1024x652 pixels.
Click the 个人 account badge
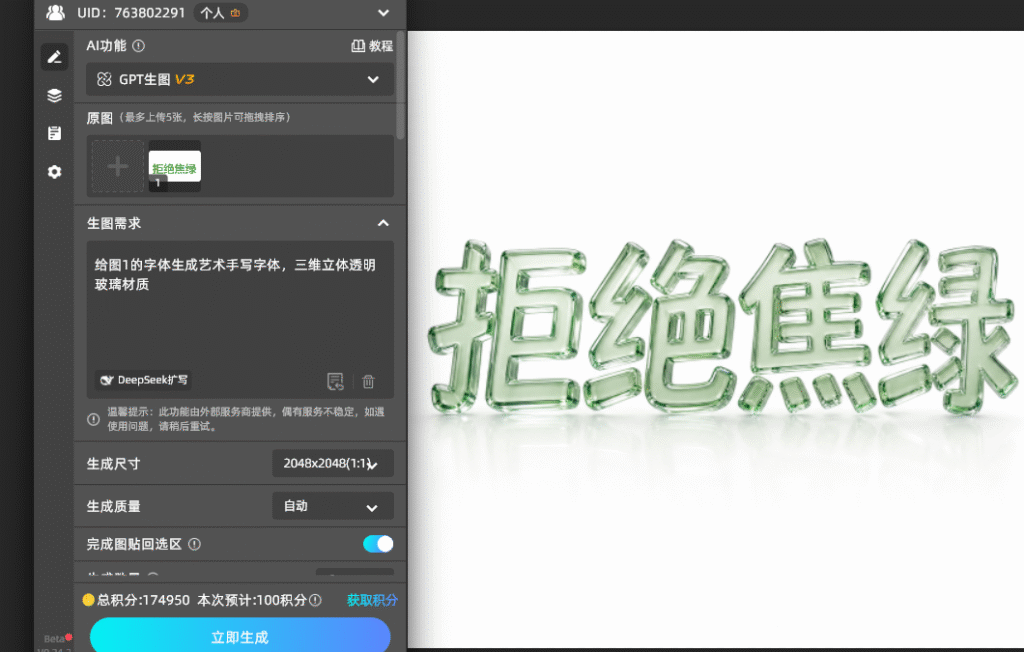coord(220,12)
